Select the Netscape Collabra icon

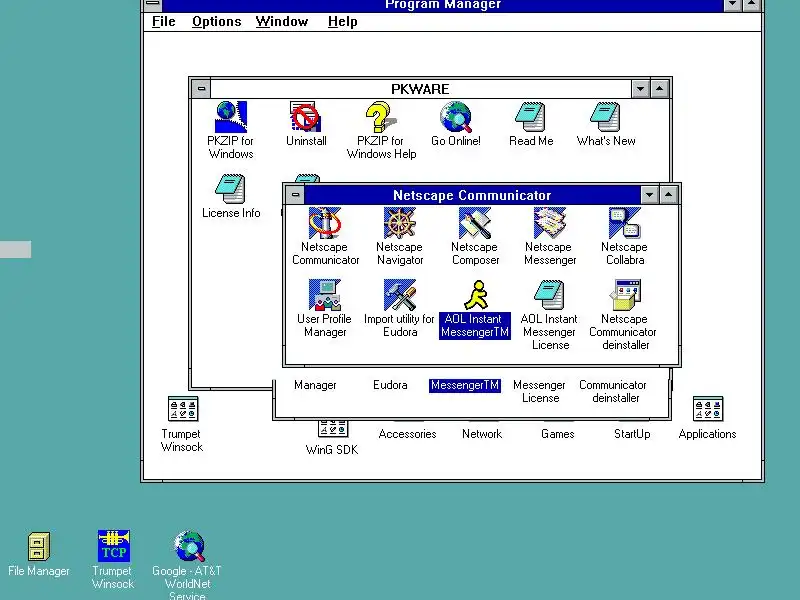pos(624,223)
